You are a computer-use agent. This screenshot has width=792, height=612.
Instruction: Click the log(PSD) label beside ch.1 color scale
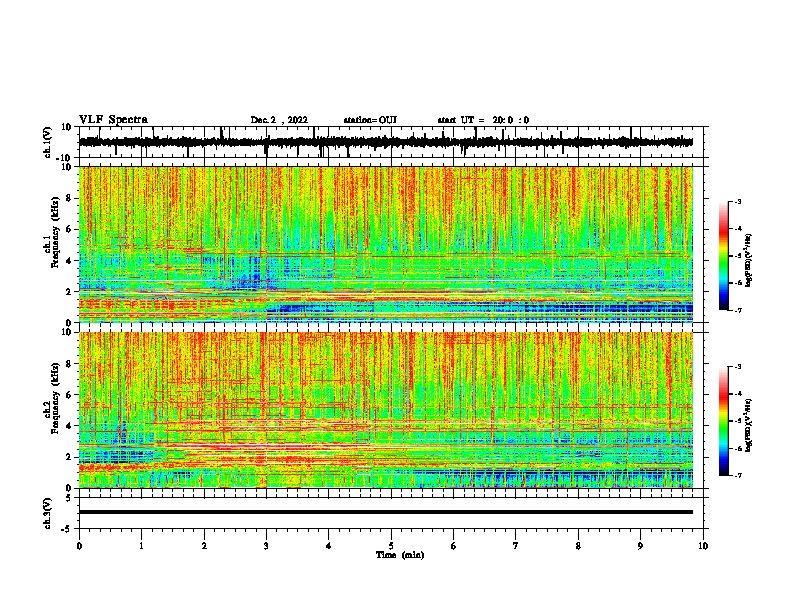750,261
